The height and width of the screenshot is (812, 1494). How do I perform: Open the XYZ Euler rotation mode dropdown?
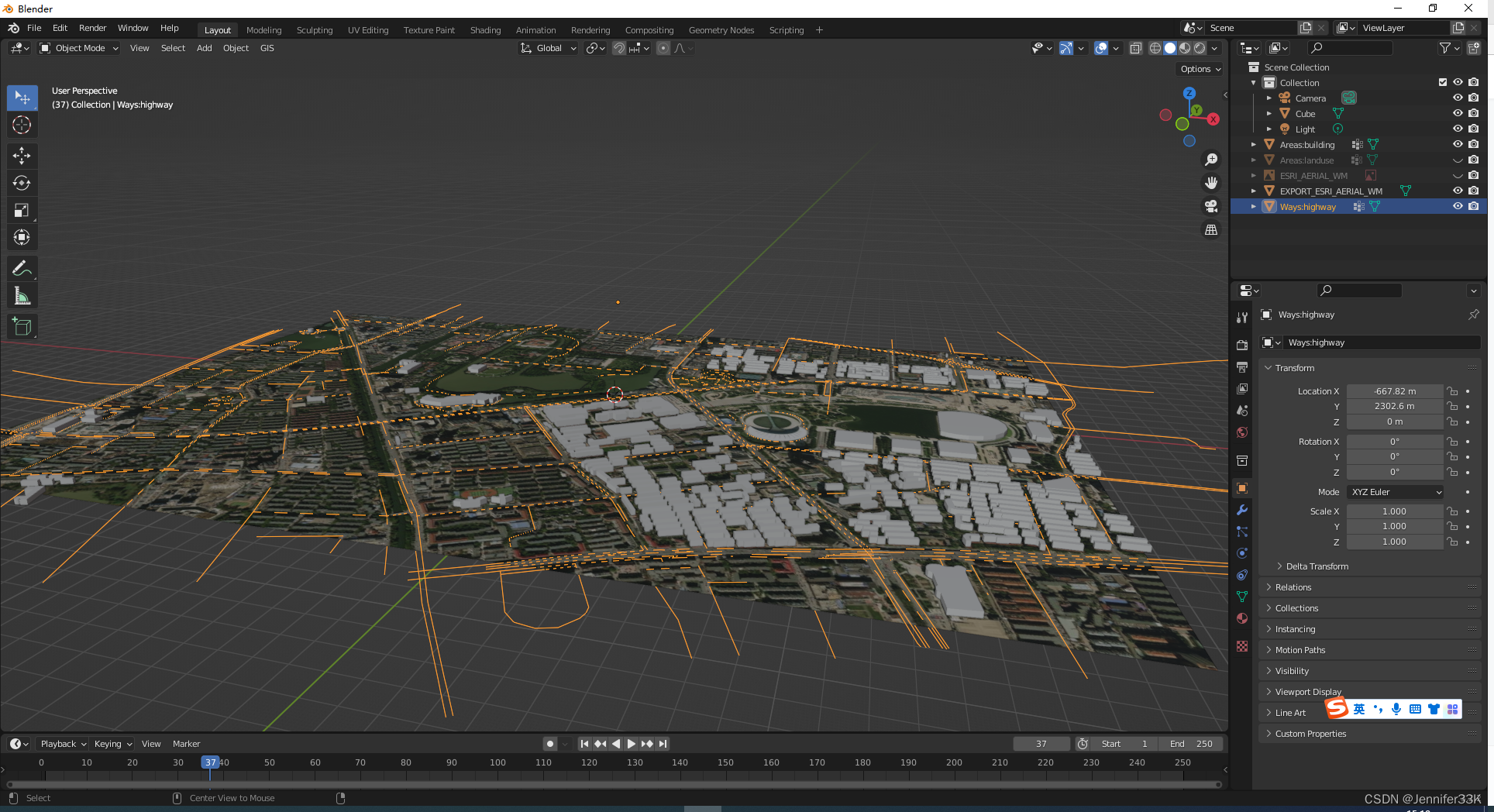pos(1396,492)
